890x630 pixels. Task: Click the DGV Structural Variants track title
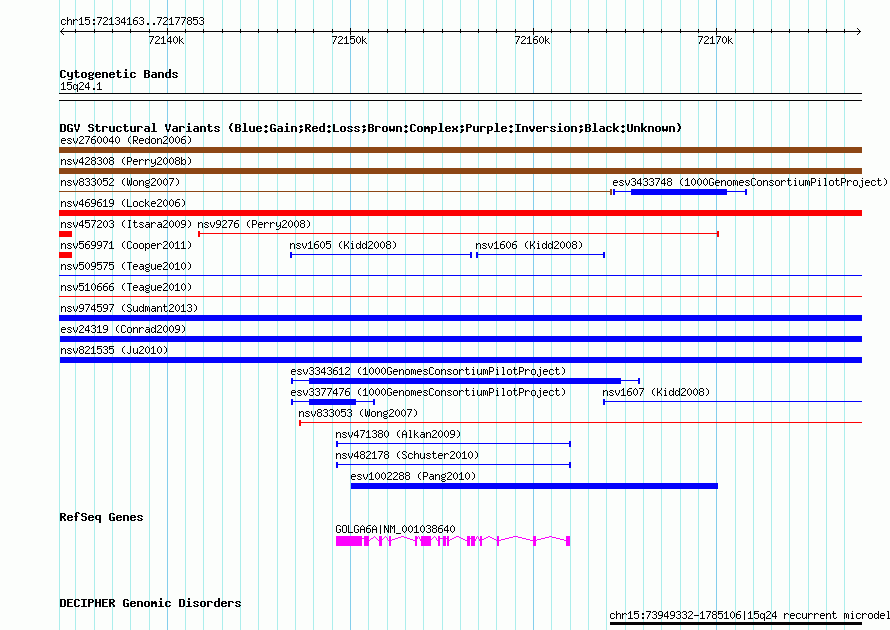(371, 128)
